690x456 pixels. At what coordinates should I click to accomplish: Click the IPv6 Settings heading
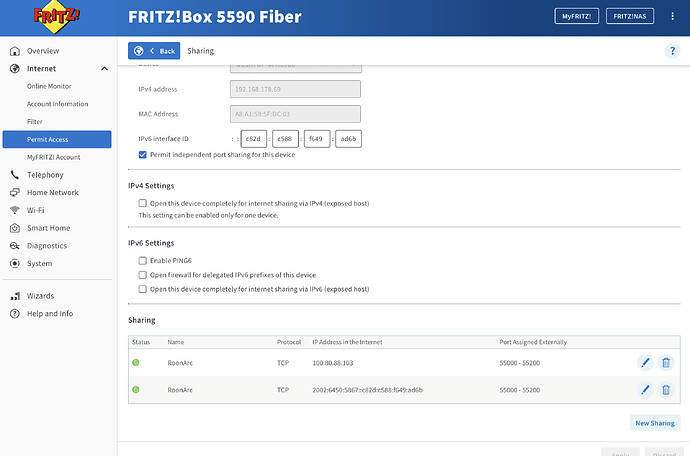(151, 243)
